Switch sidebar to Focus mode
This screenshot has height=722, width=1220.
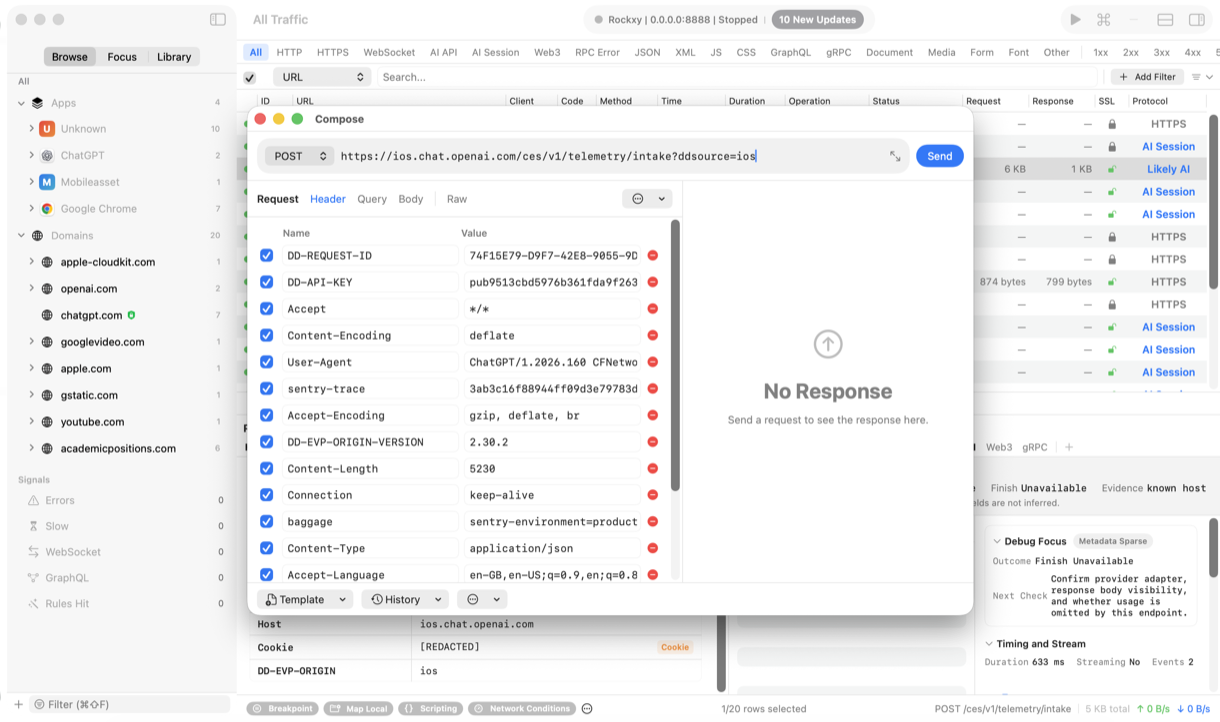[x=122, y=57]
